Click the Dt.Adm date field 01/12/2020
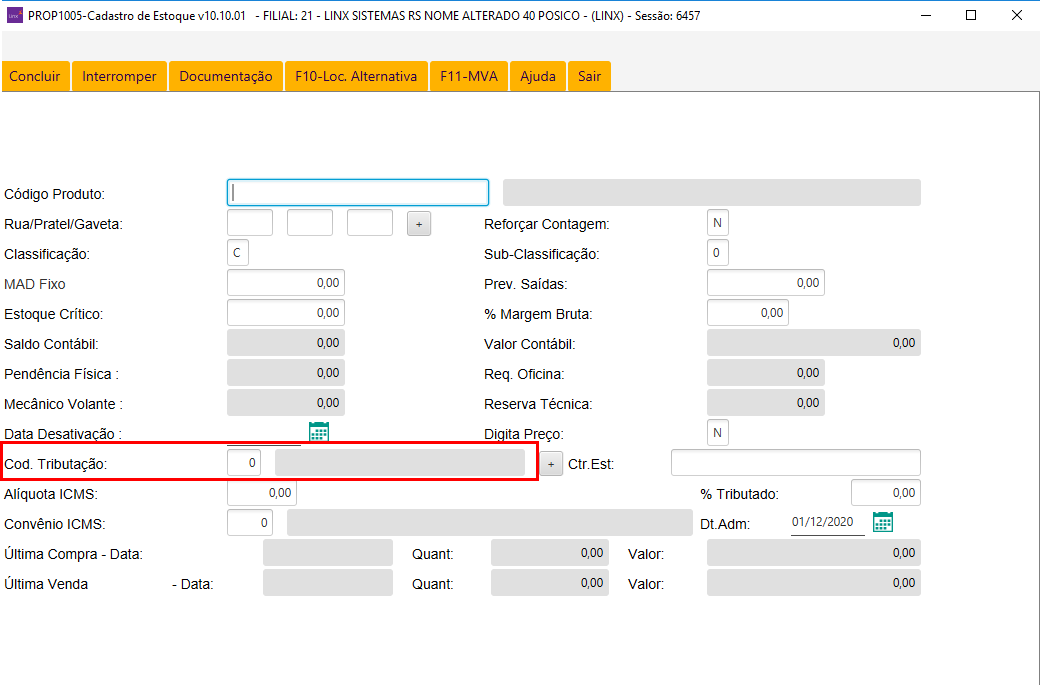The image size is (1040, 685). click(827, 523)
